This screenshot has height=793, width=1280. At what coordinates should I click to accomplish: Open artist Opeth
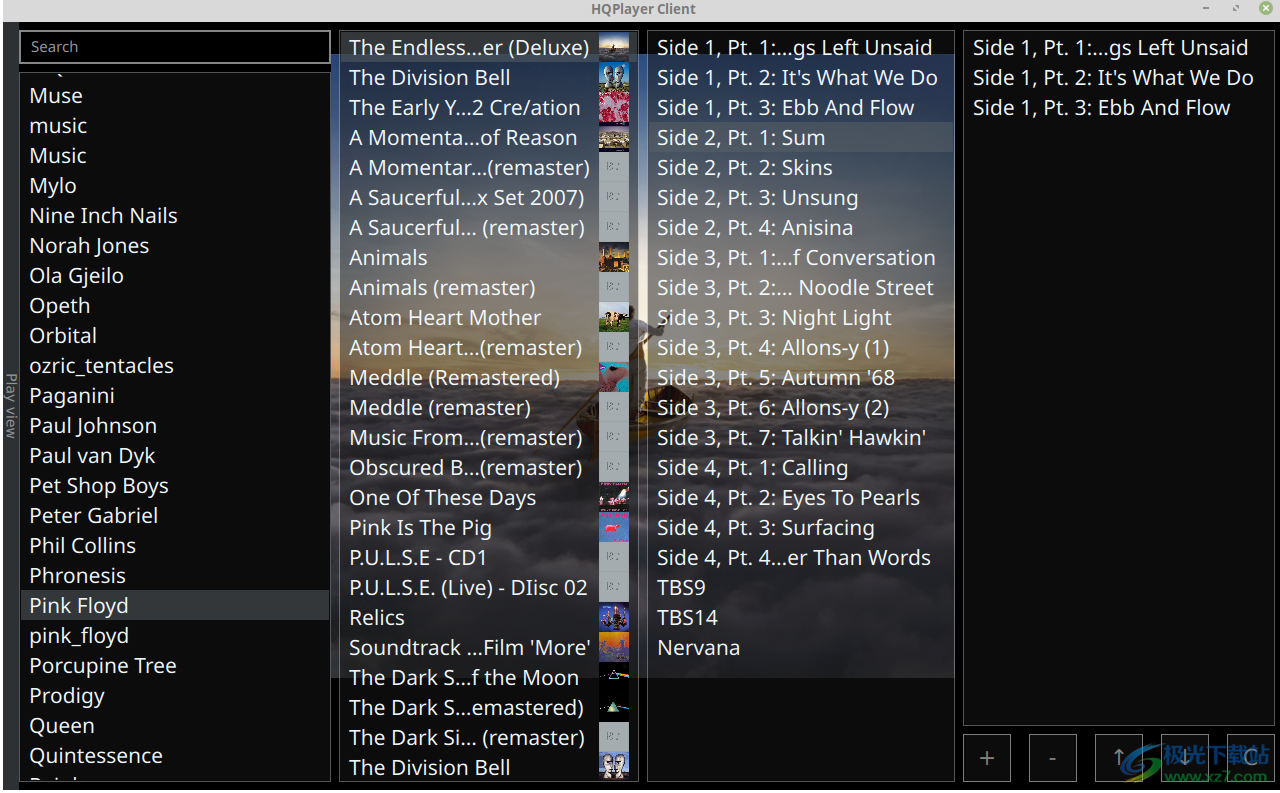click(175, 306)
